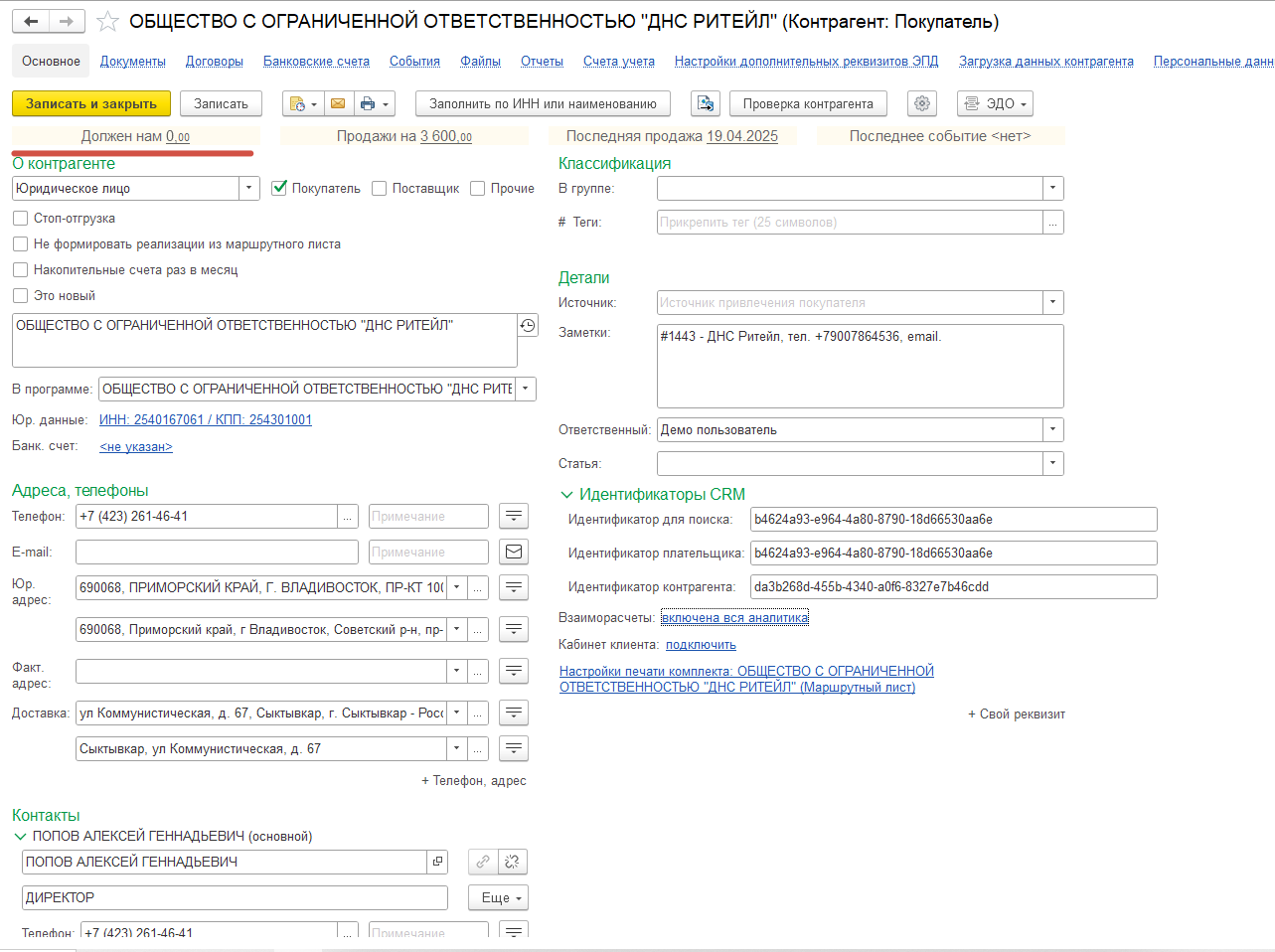Viewport: 1275px width, 952px height.
Task: Open the Договоры tab
Action: [215, 61]
